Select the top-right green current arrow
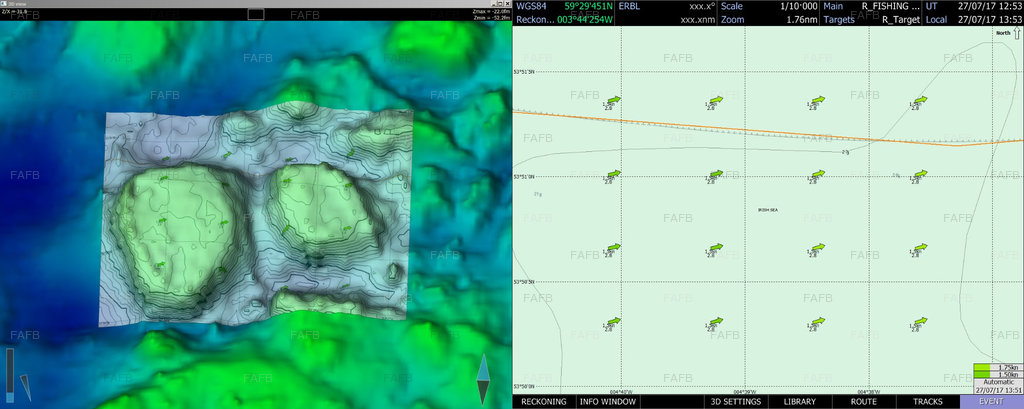The width and height of the screenshot is (1024, 409). point(920,100)
